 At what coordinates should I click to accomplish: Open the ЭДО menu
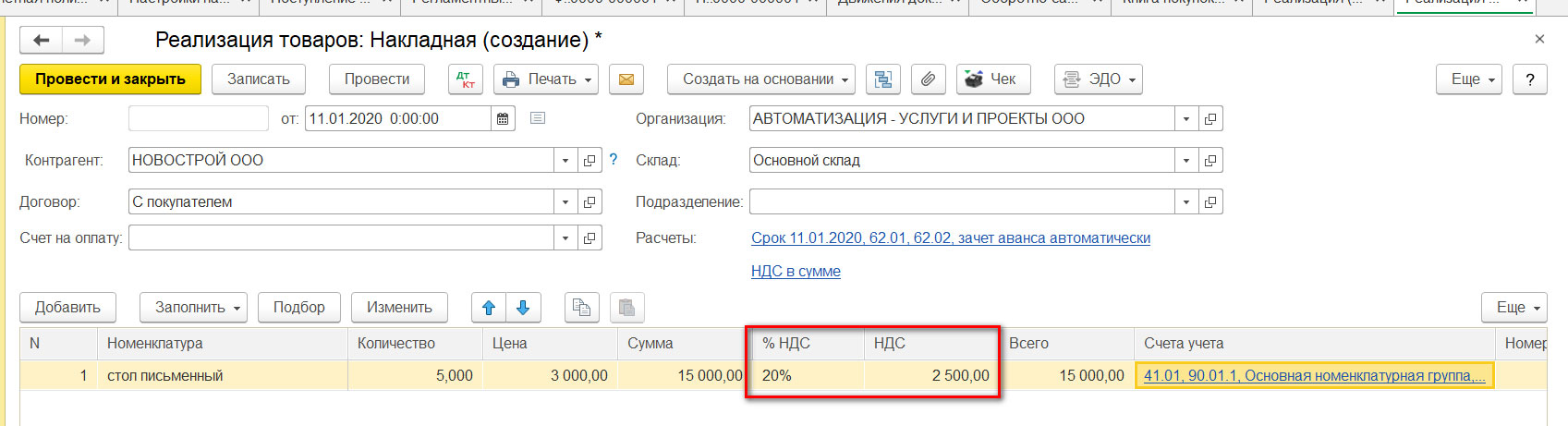(x=1098, y=79)
